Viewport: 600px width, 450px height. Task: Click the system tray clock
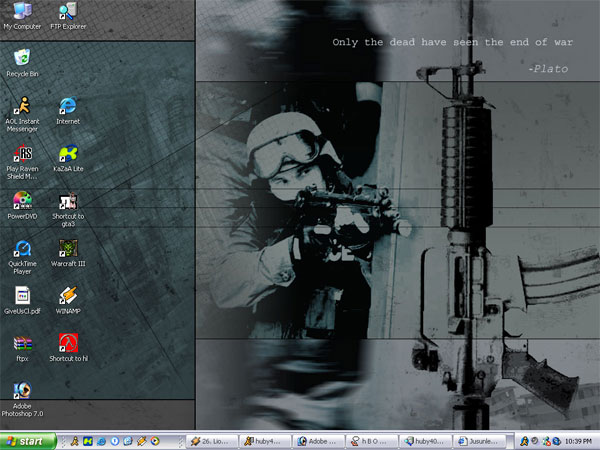578,441
